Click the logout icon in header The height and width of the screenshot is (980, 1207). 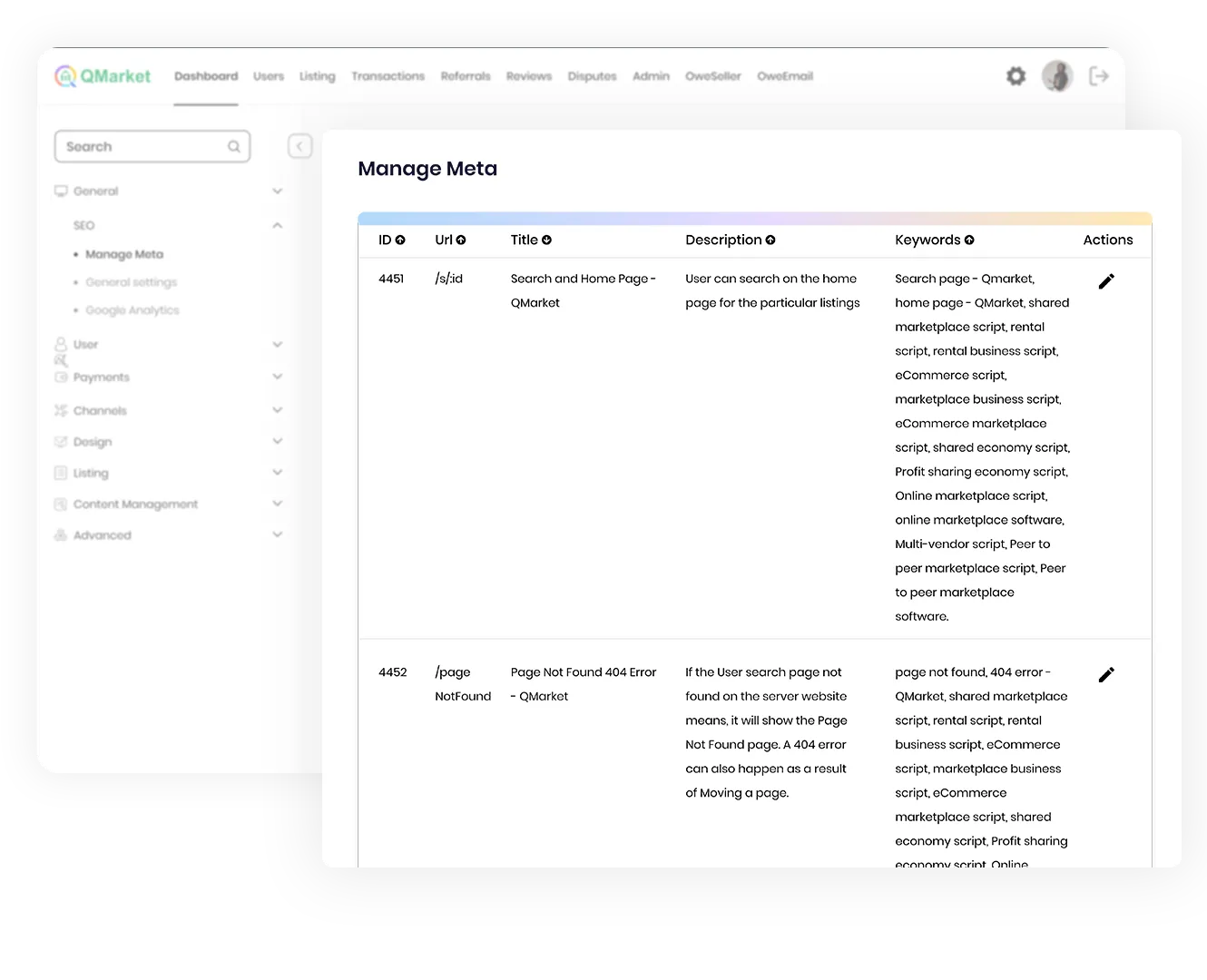point(1099,76)
